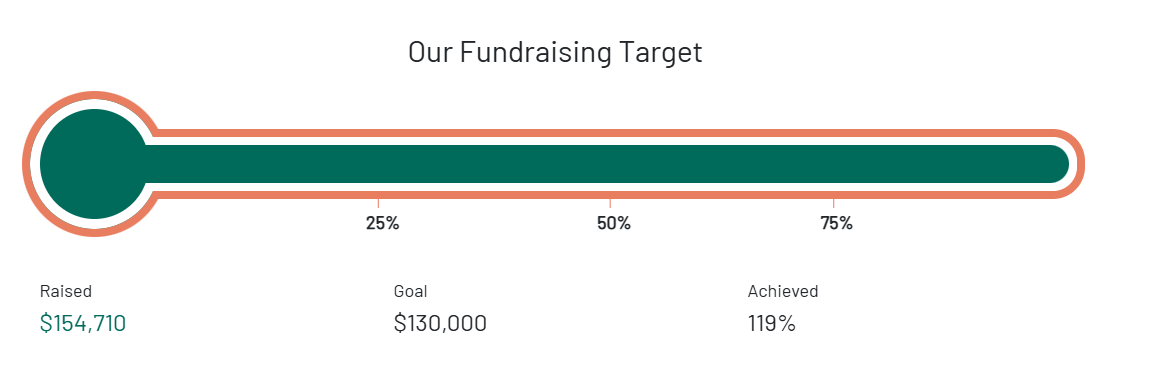Click the 'Raised' label
The image size is (1155, 380).
pos(66,292)
